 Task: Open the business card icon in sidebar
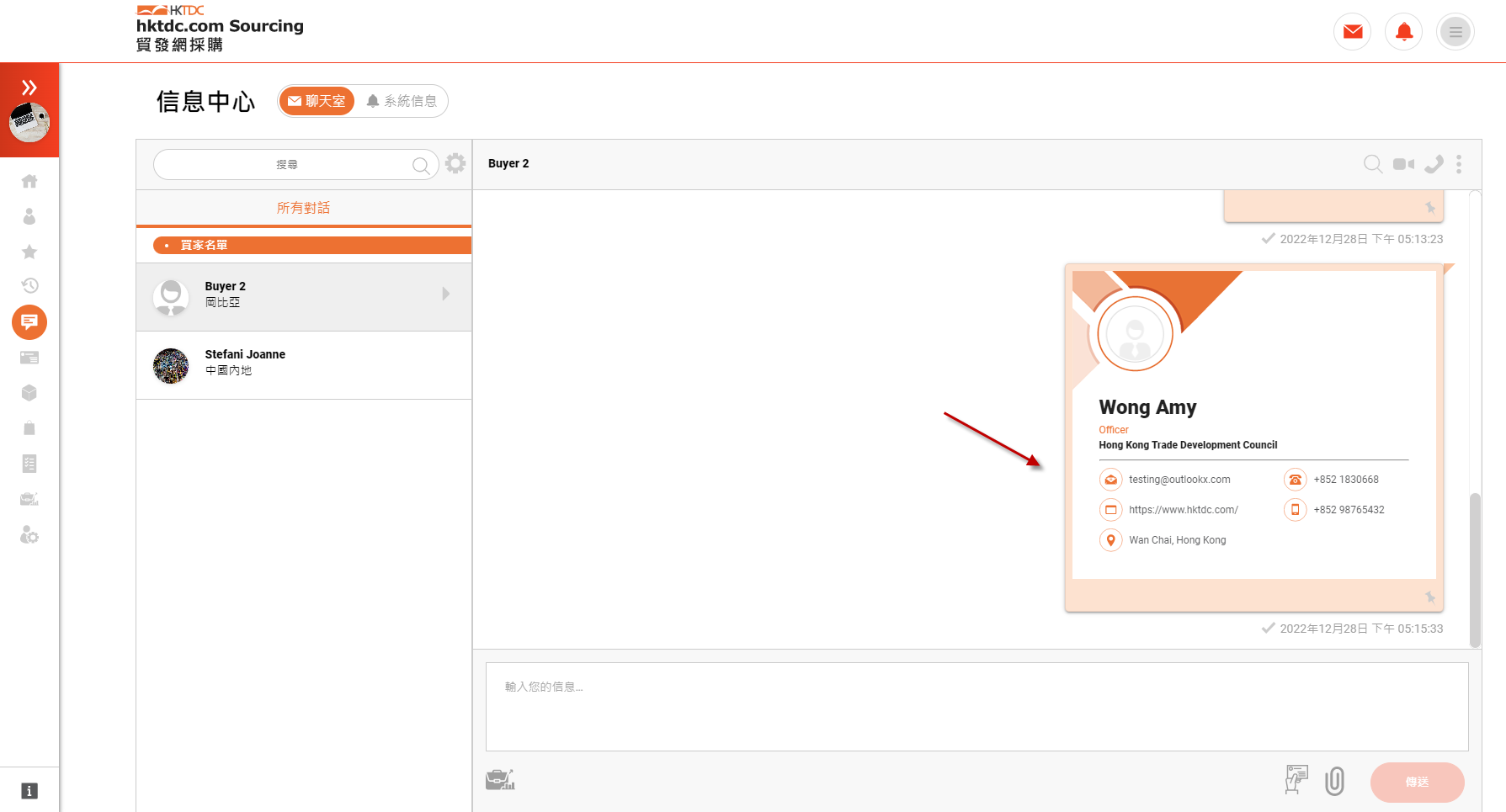point(29,358)
